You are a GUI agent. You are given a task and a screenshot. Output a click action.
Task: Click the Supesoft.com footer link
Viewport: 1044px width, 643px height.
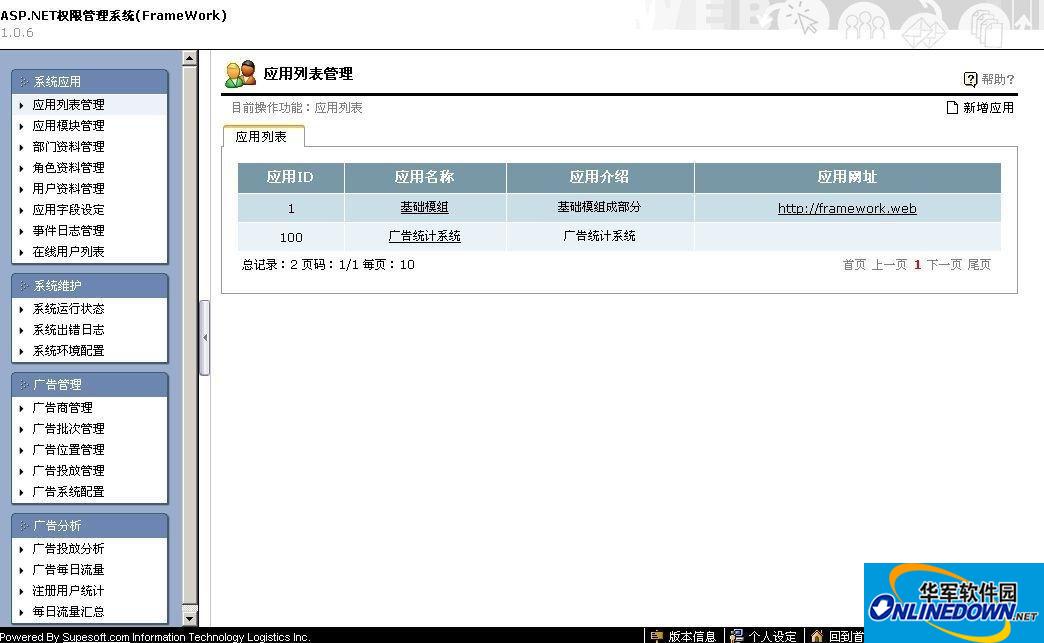(96, 637)
